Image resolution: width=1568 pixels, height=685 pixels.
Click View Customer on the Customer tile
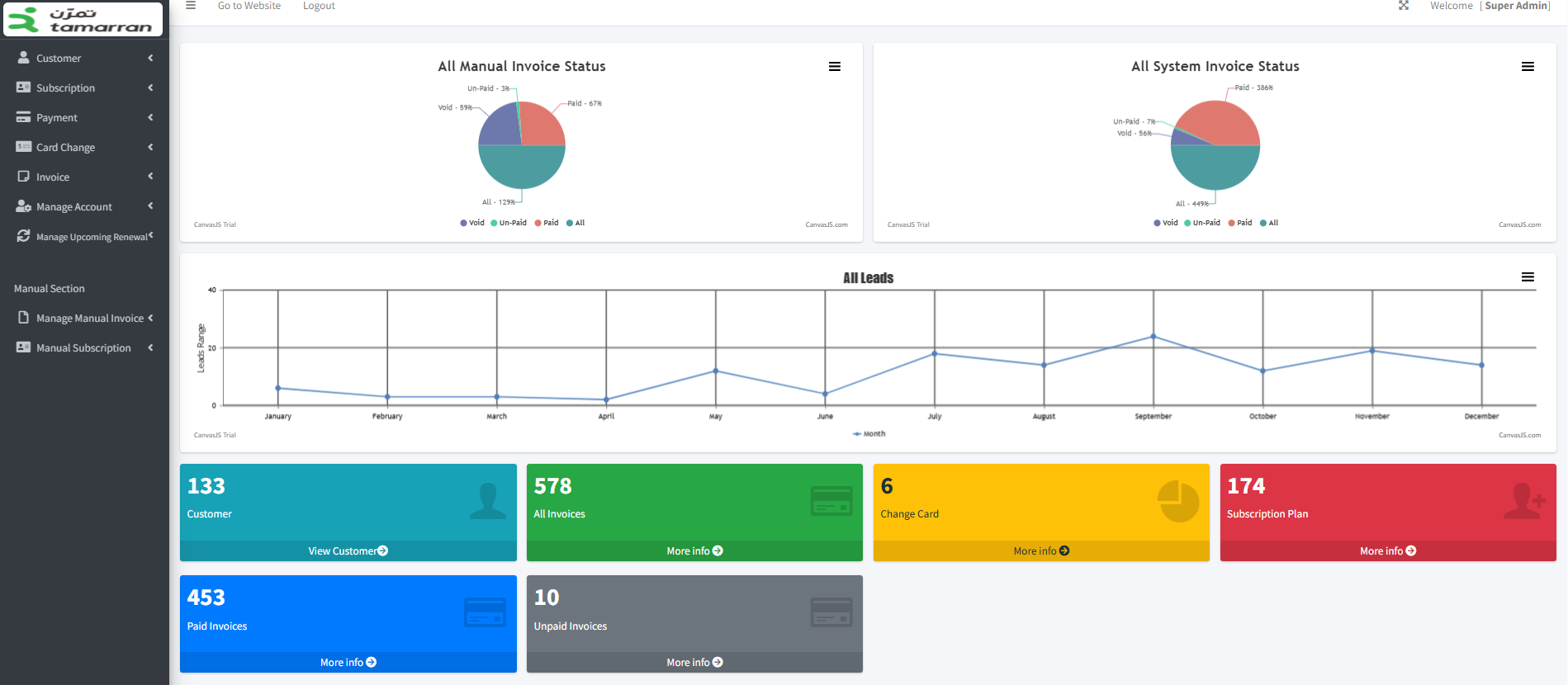click(348, 550)
